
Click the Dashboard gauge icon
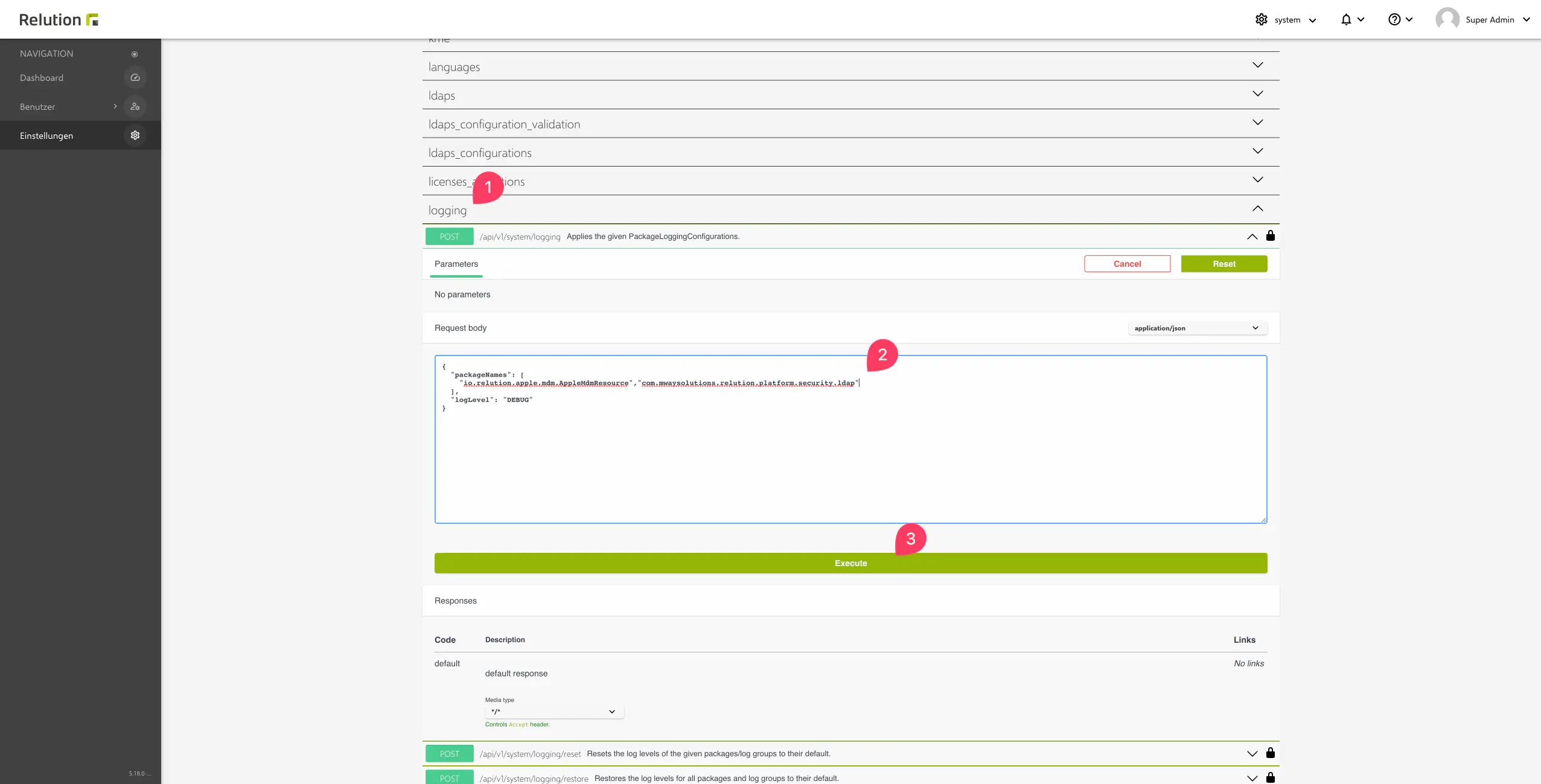135,78
